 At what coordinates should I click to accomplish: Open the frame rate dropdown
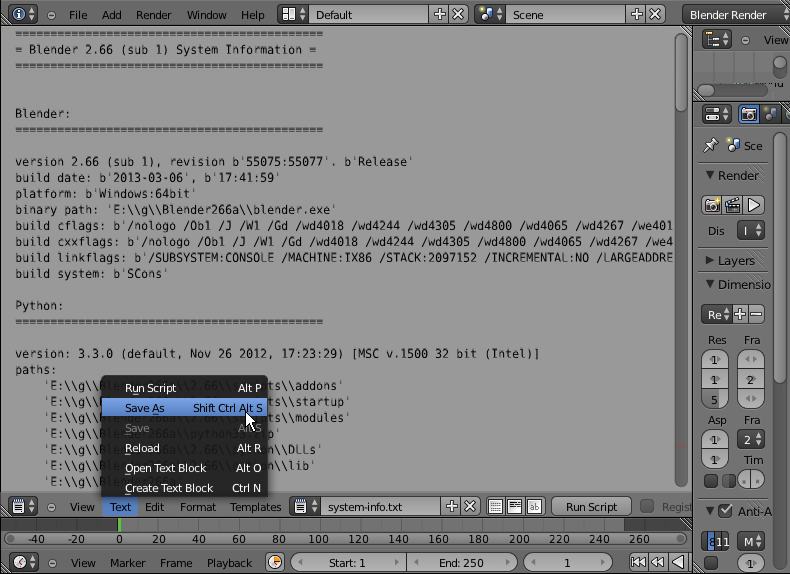click(x=751, y=439)
